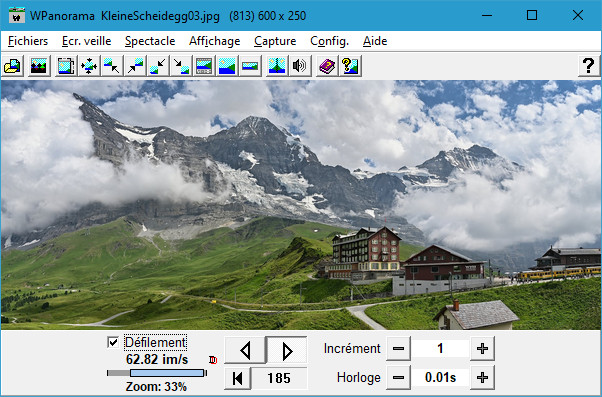Click the small wide panorama strip icon
The image size is (602, 397).
pos(250,66)
